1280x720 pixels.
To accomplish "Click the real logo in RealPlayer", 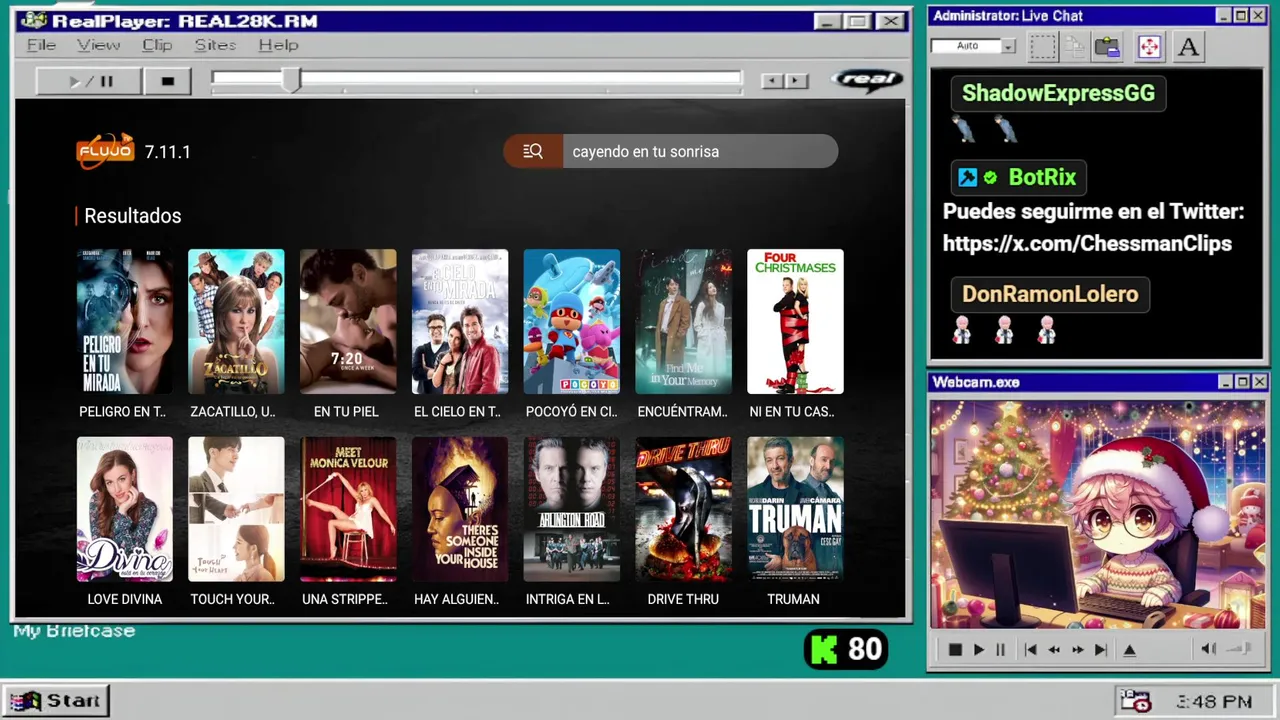I will pyautogui.click(x=866, y=80).
